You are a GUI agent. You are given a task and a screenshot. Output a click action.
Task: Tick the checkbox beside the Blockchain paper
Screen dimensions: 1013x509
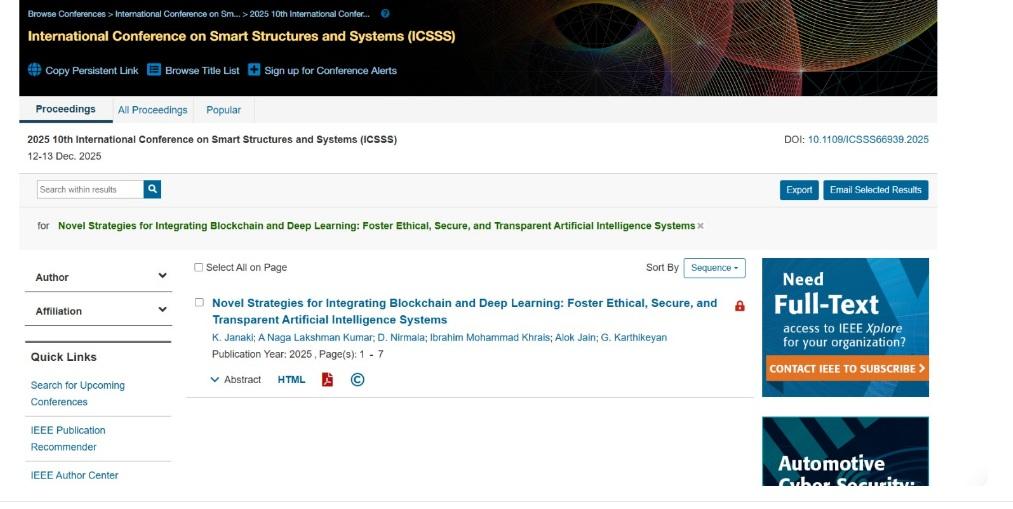click(199, 302)
